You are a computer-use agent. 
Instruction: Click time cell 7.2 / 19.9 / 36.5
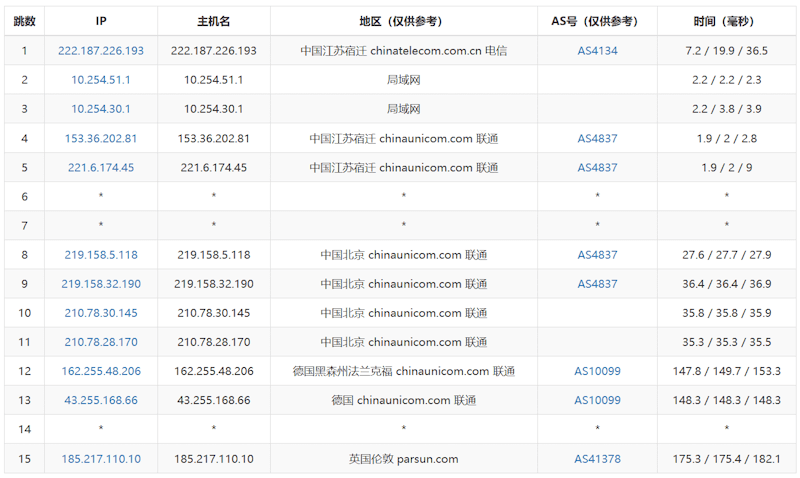(727, 51)
